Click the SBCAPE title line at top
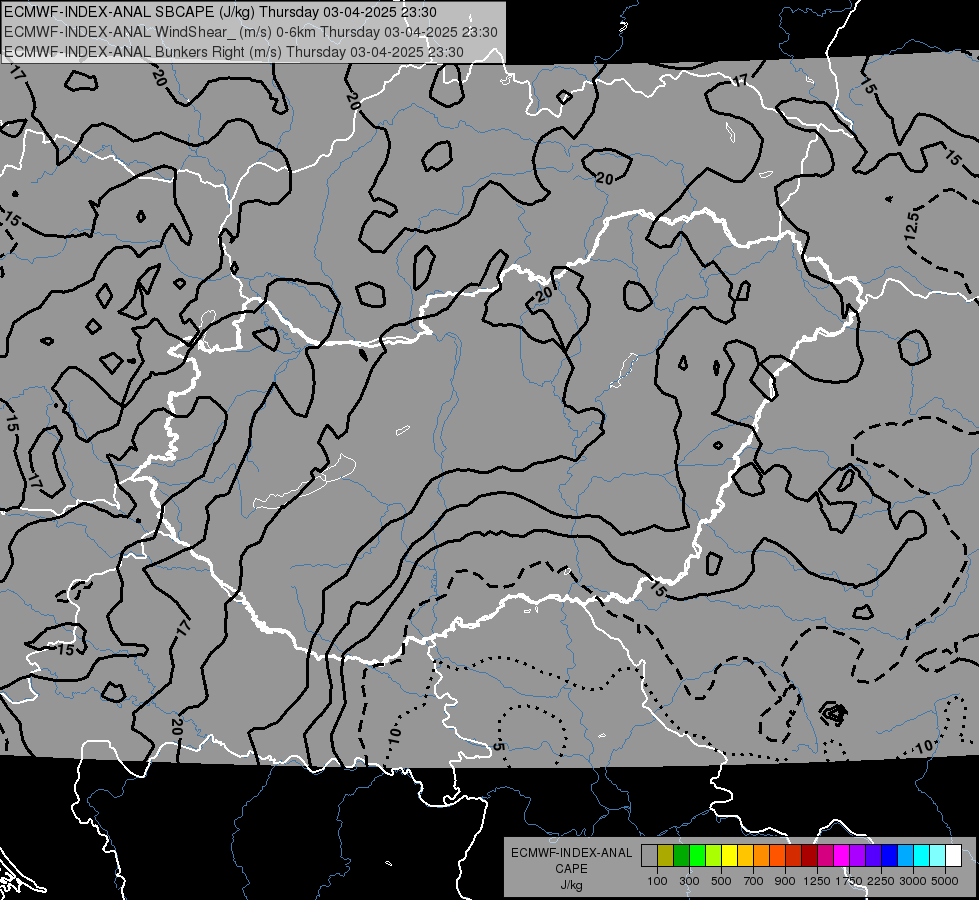 [220, 12]
